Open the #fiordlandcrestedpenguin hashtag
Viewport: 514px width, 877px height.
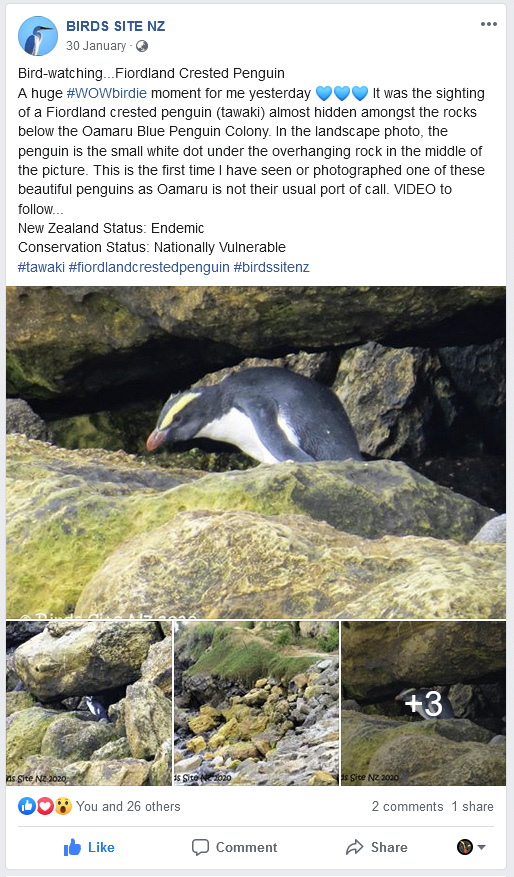click(x=149, y=267)
